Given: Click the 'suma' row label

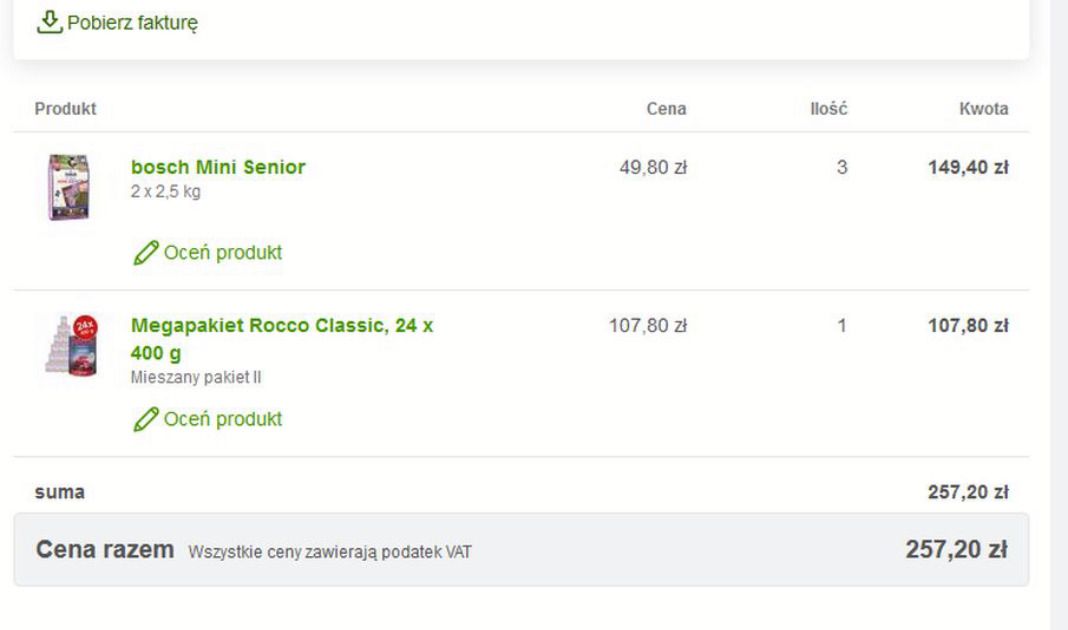Looking at the screenshot, I should point(60,492).
